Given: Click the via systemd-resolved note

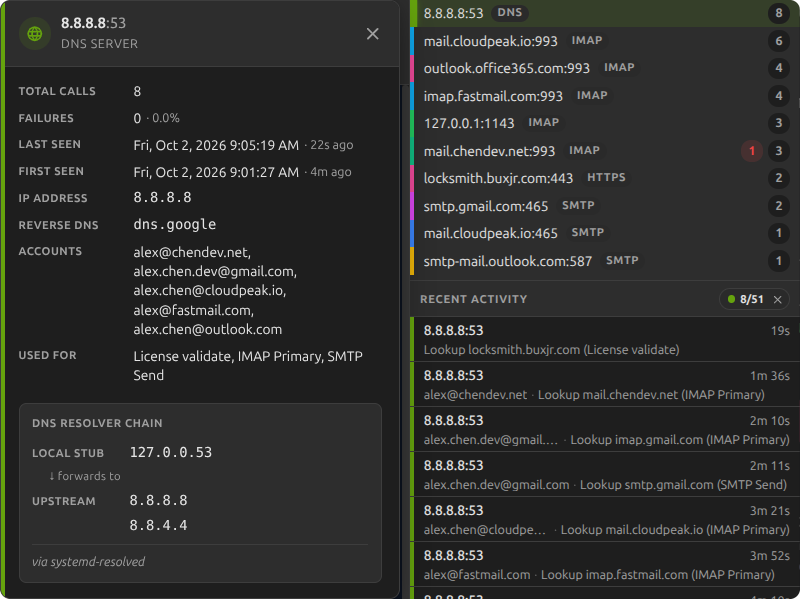Looking at the screenshot, I should [x=88, y=562].
